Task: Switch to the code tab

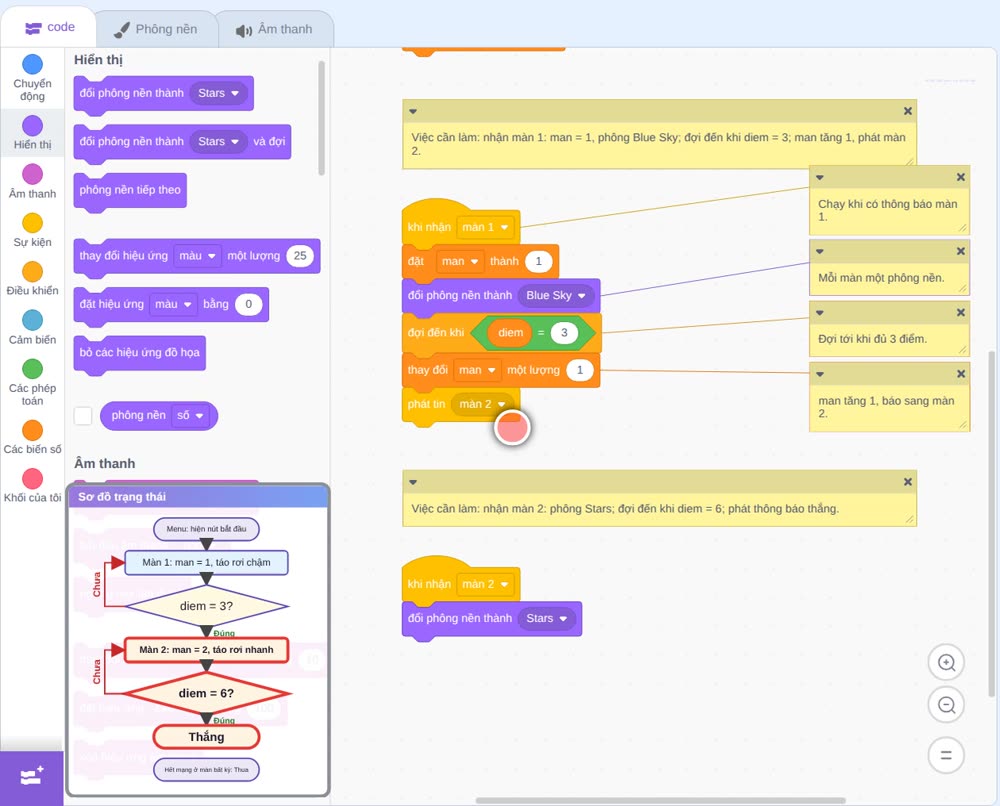Action: point(50,28)
